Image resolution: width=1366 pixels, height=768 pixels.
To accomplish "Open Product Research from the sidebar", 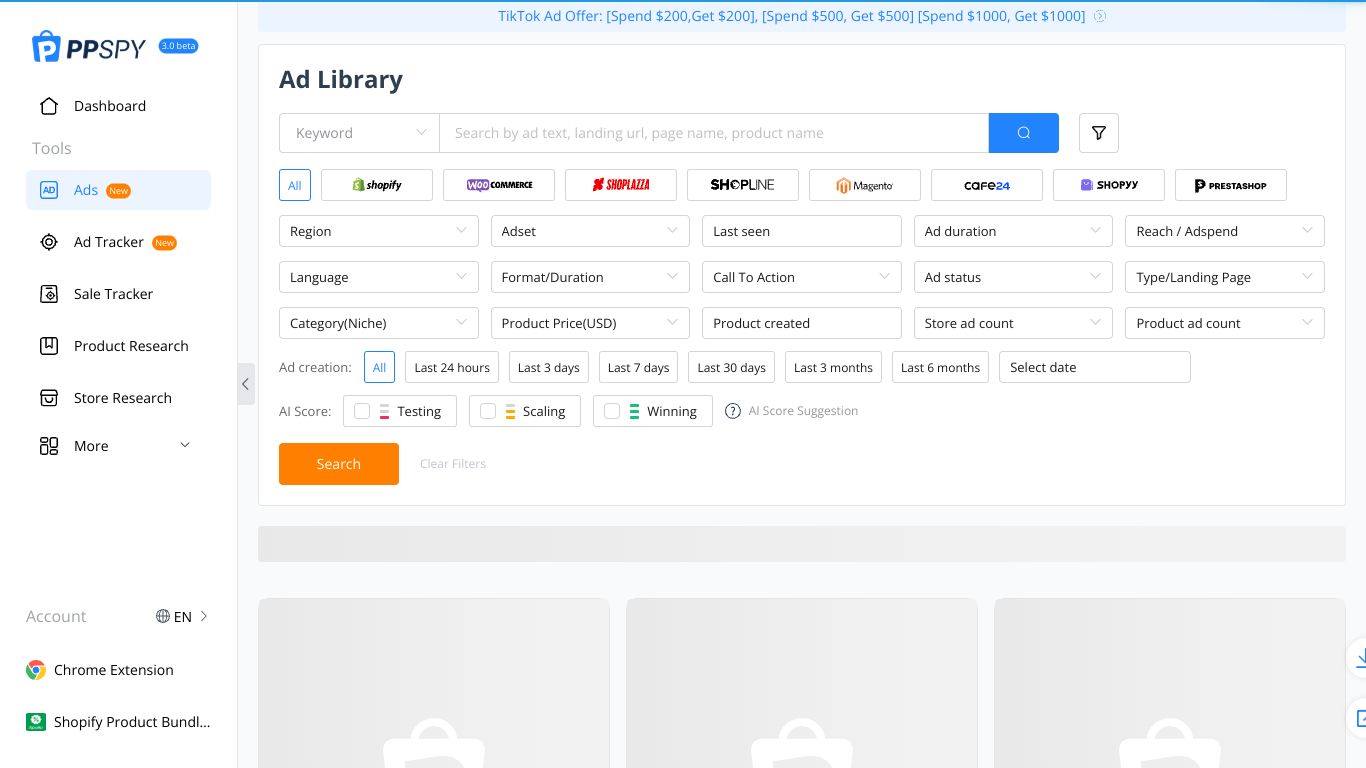I will click(130, 346).
